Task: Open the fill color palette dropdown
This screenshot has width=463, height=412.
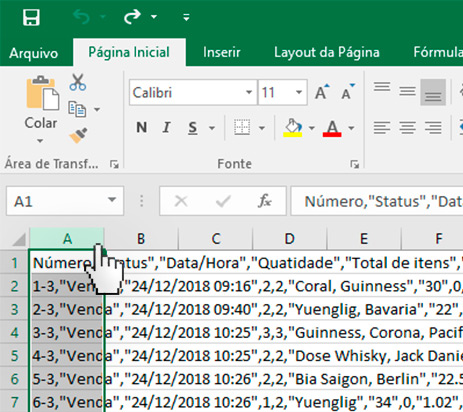Action: tap(312, 128)
